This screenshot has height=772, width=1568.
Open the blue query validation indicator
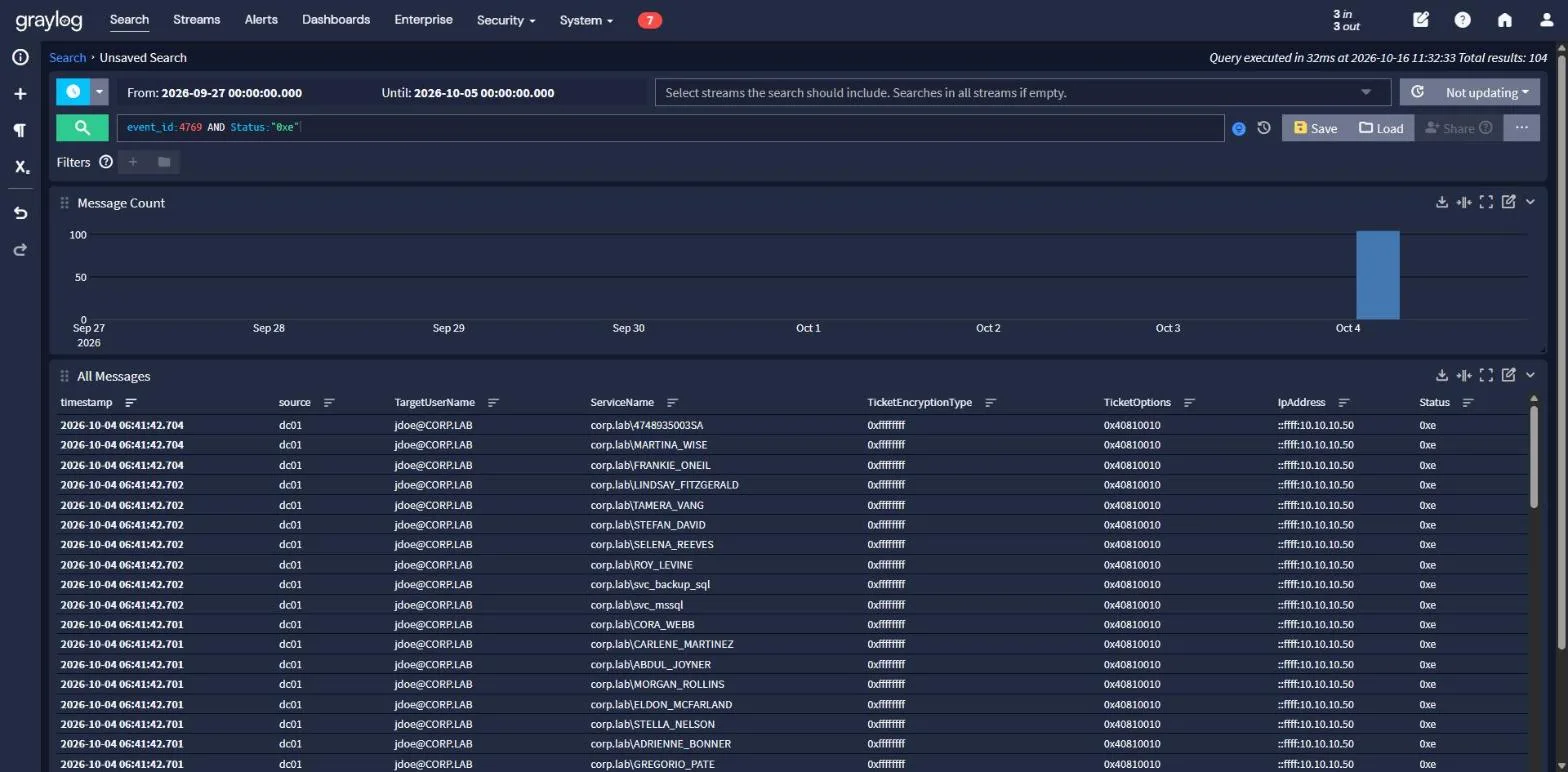(x=1239, y=128)
